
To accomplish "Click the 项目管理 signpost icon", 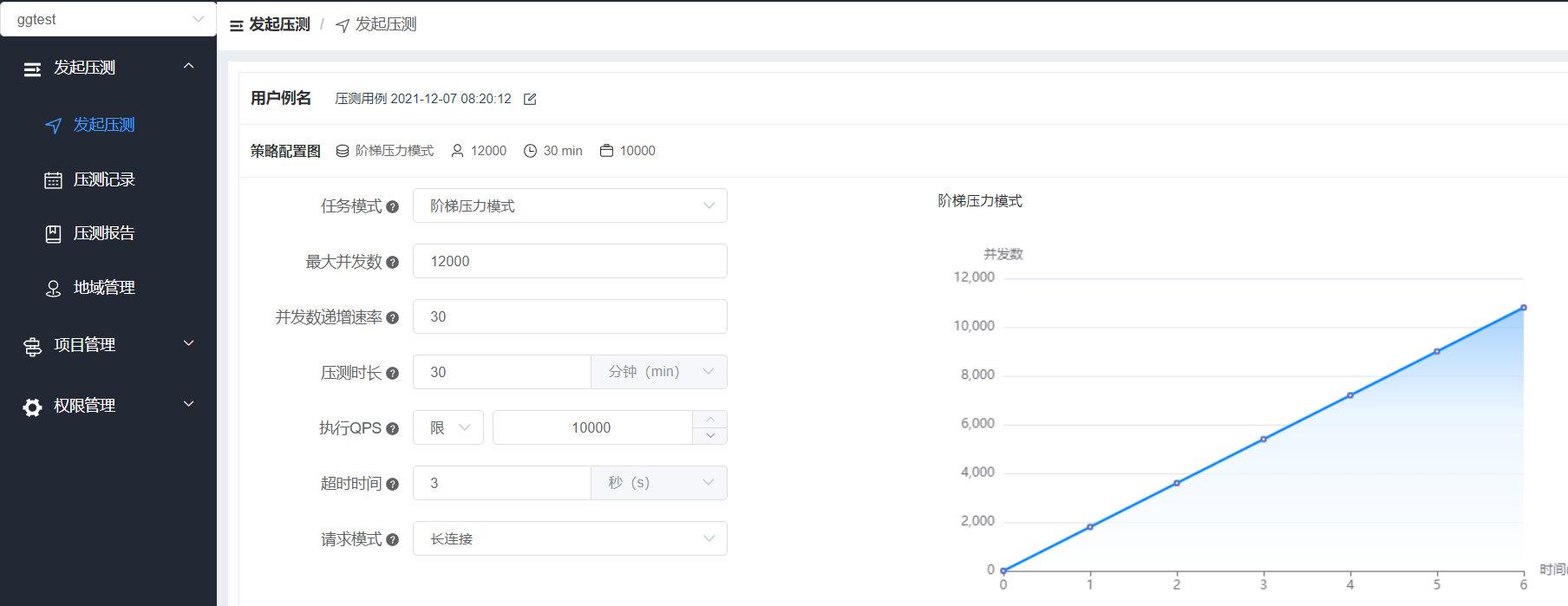I will [x=32, y=347].
